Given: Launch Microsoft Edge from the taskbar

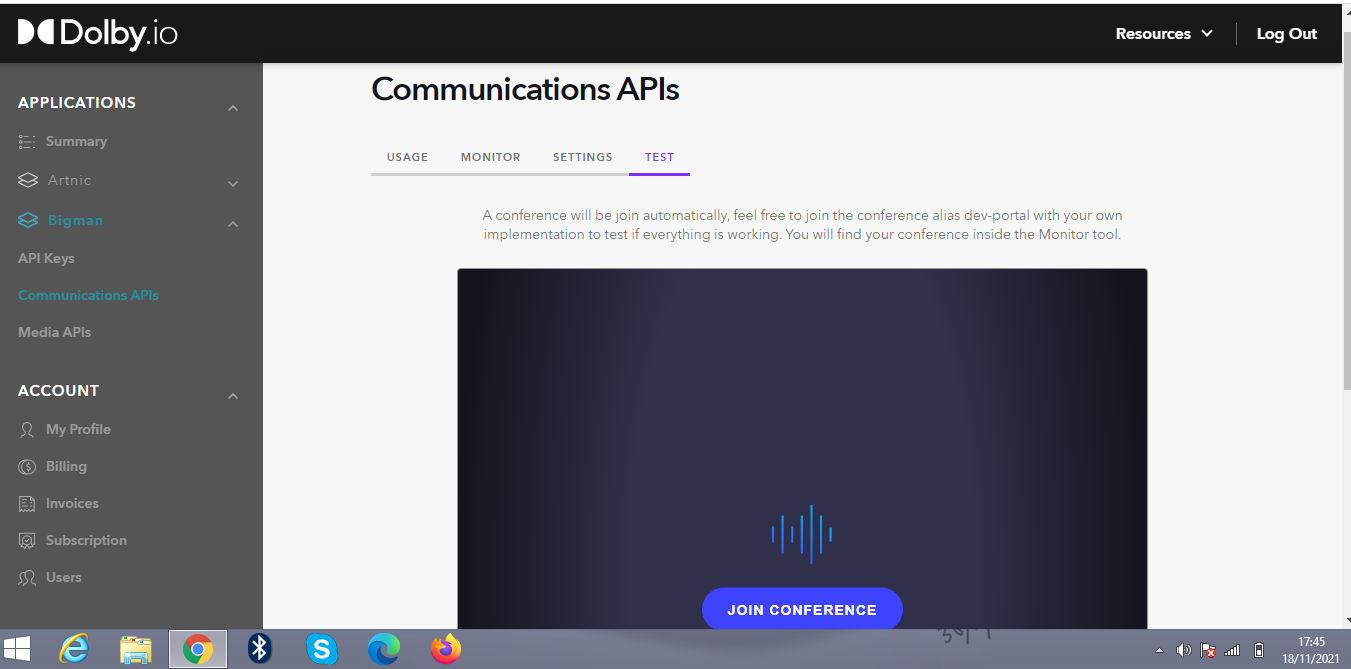Looking at the screenshot, I should [x=383, y=649].
